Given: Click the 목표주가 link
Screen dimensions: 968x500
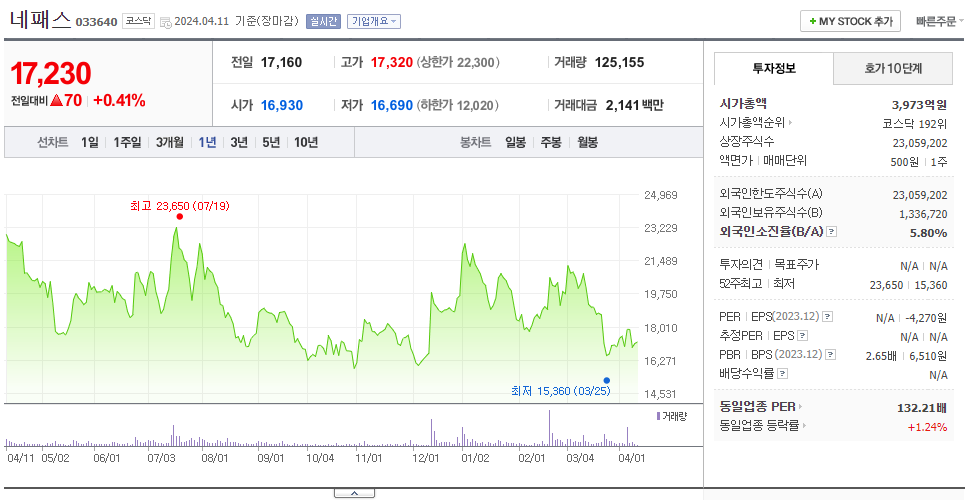Looking at the screenshot, I should click(796, 265).
